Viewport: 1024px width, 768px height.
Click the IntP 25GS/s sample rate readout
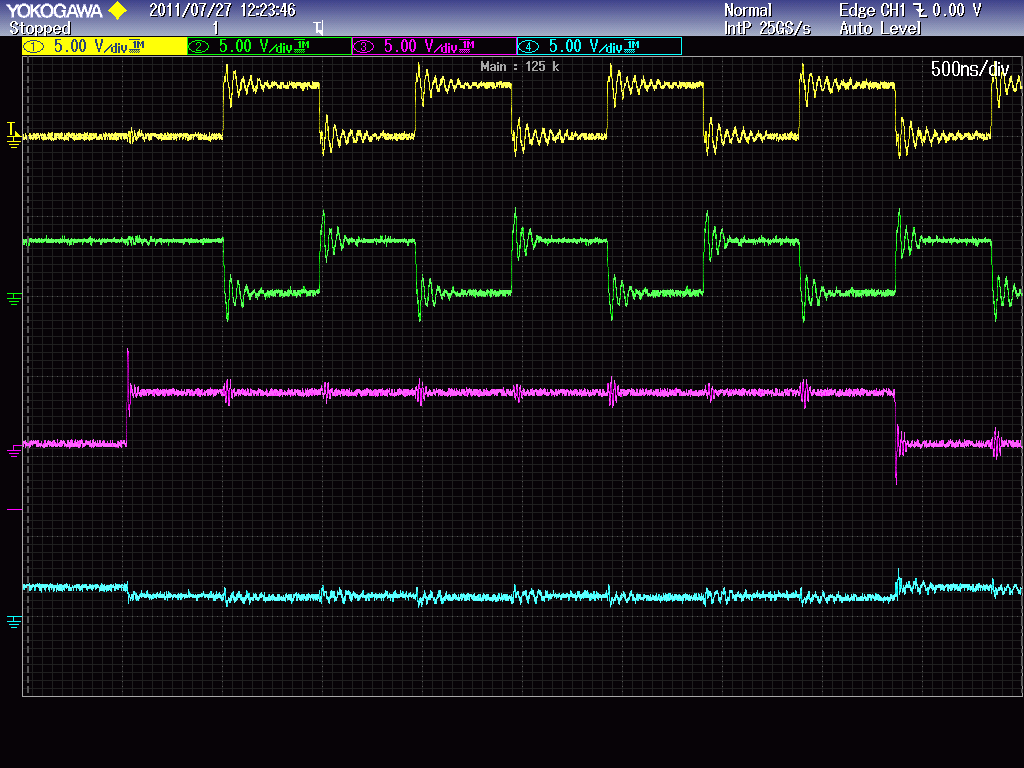point(767,28)
